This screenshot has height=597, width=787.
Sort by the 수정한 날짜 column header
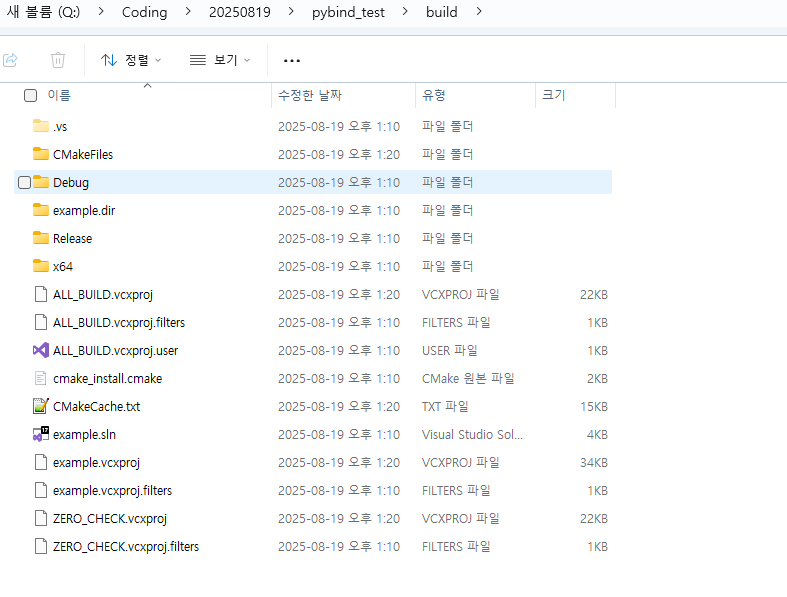[310, 95]
